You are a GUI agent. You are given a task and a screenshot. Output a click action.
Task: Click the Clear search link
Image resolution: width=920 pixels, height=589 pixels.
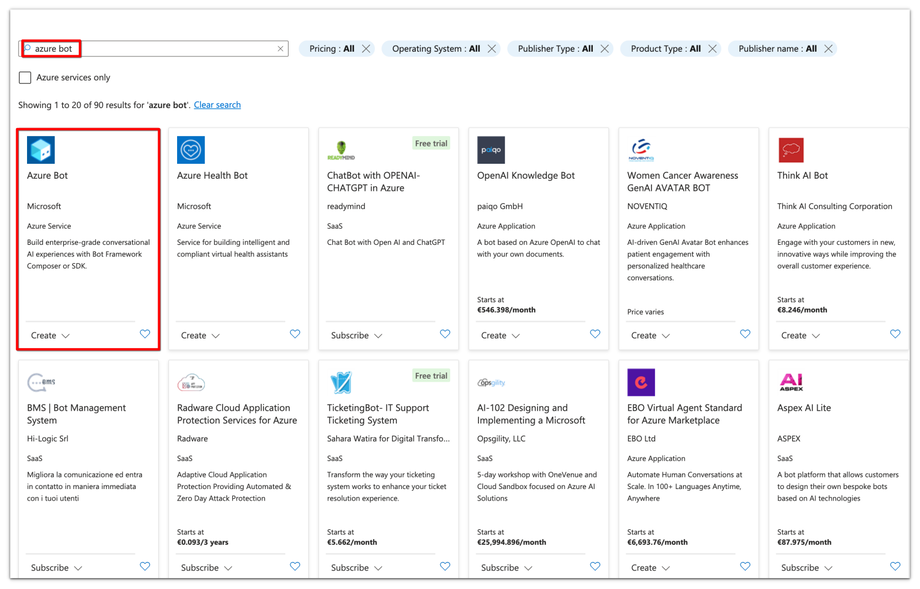click(x=217, y=105)
